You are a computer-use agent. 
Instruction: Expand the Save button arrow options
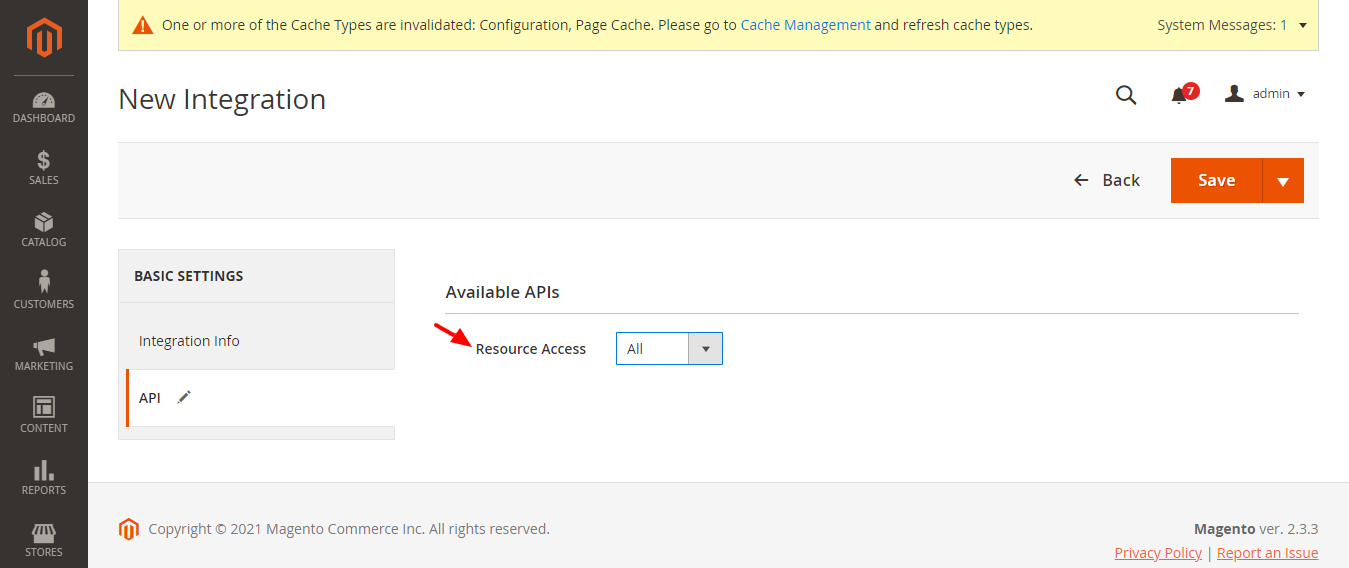[1283, 181]
